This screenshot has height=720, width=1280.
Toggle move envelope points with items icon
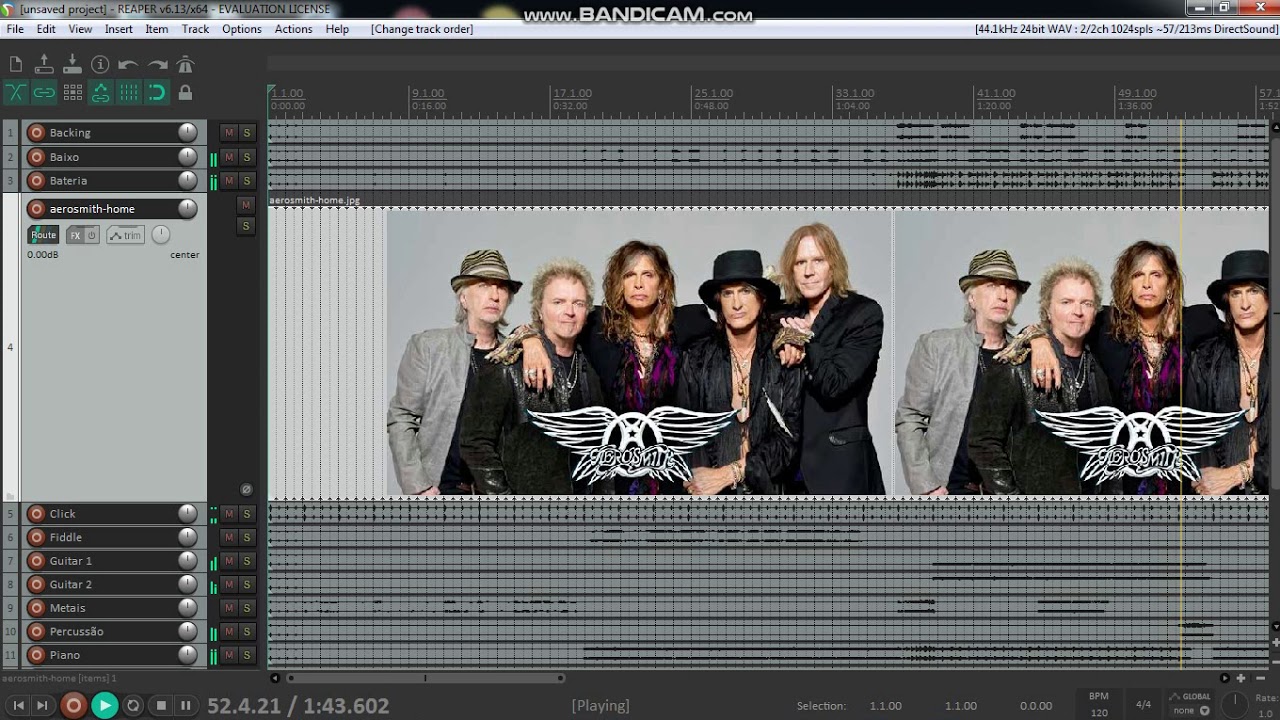point(100,93)
